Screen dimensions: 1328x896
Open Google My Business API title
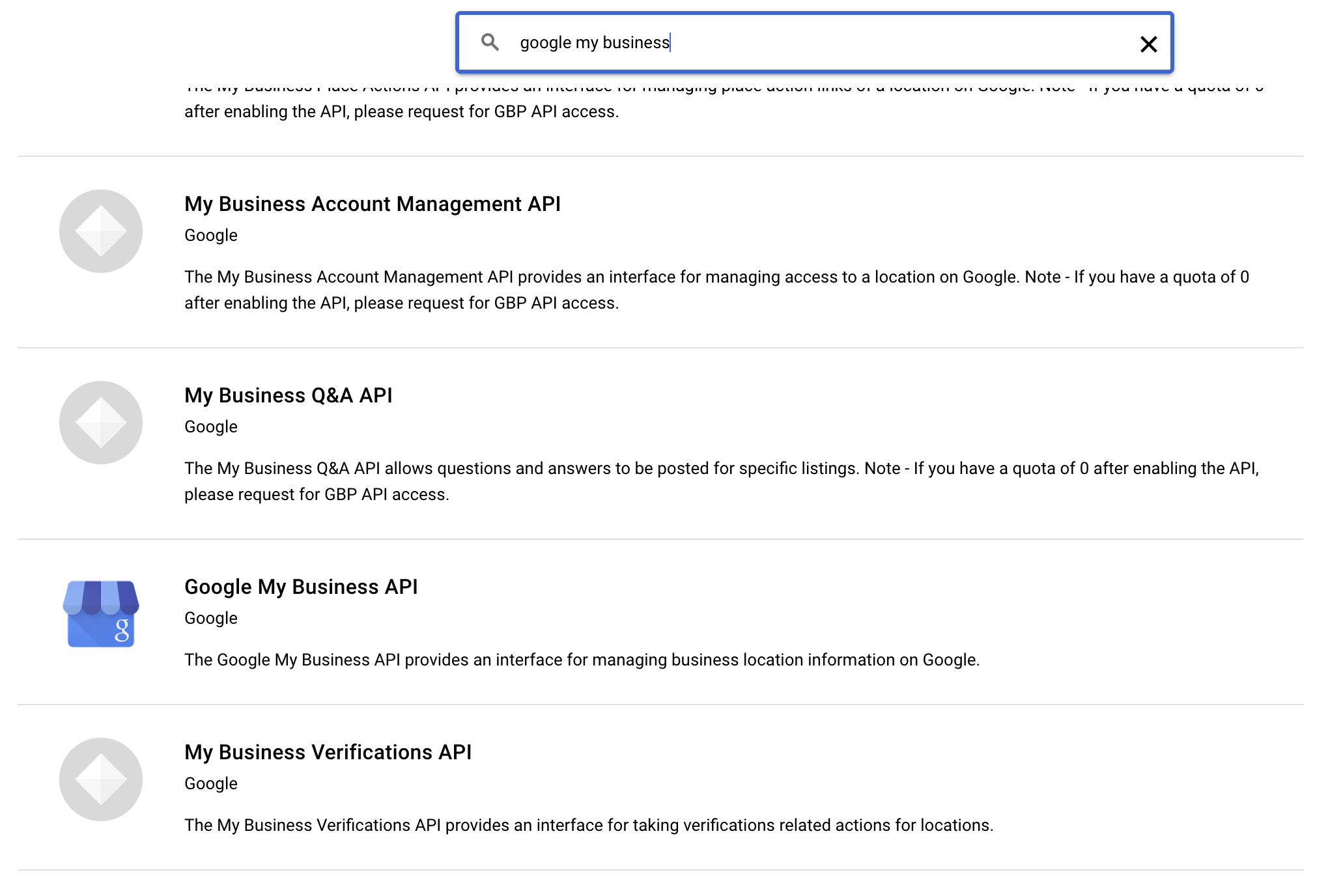pos(301,587)
